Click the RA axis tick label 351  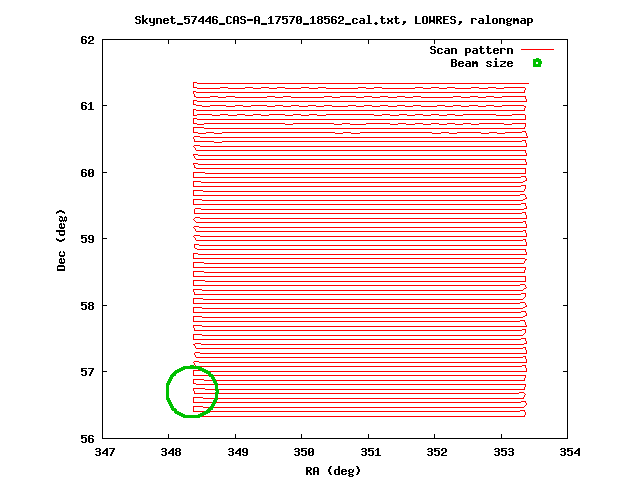(371, 452)
